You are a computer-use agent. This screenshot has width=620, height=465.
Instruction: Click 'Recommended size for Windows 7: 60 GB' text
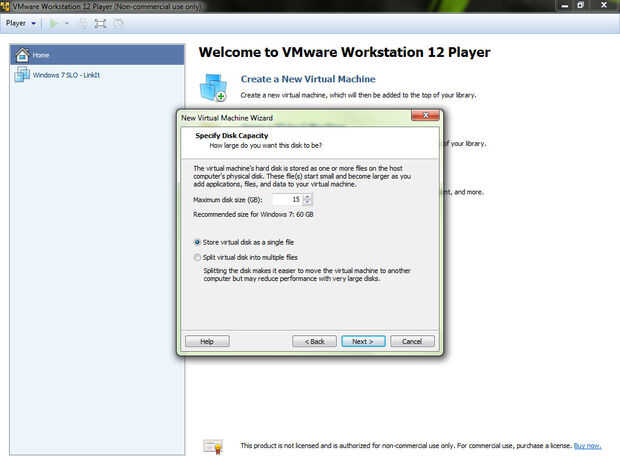253,215
